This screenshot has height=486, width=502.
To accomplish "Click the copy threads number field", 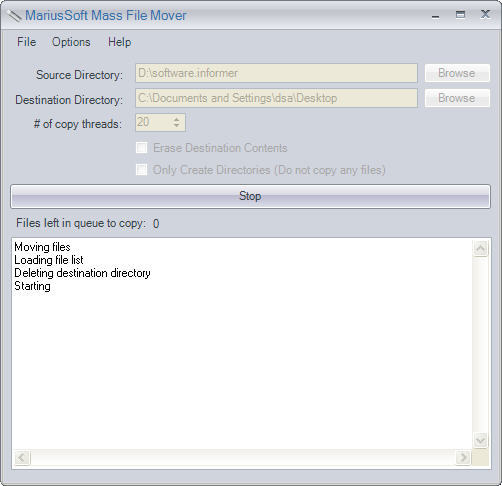I will coord(160,122).
